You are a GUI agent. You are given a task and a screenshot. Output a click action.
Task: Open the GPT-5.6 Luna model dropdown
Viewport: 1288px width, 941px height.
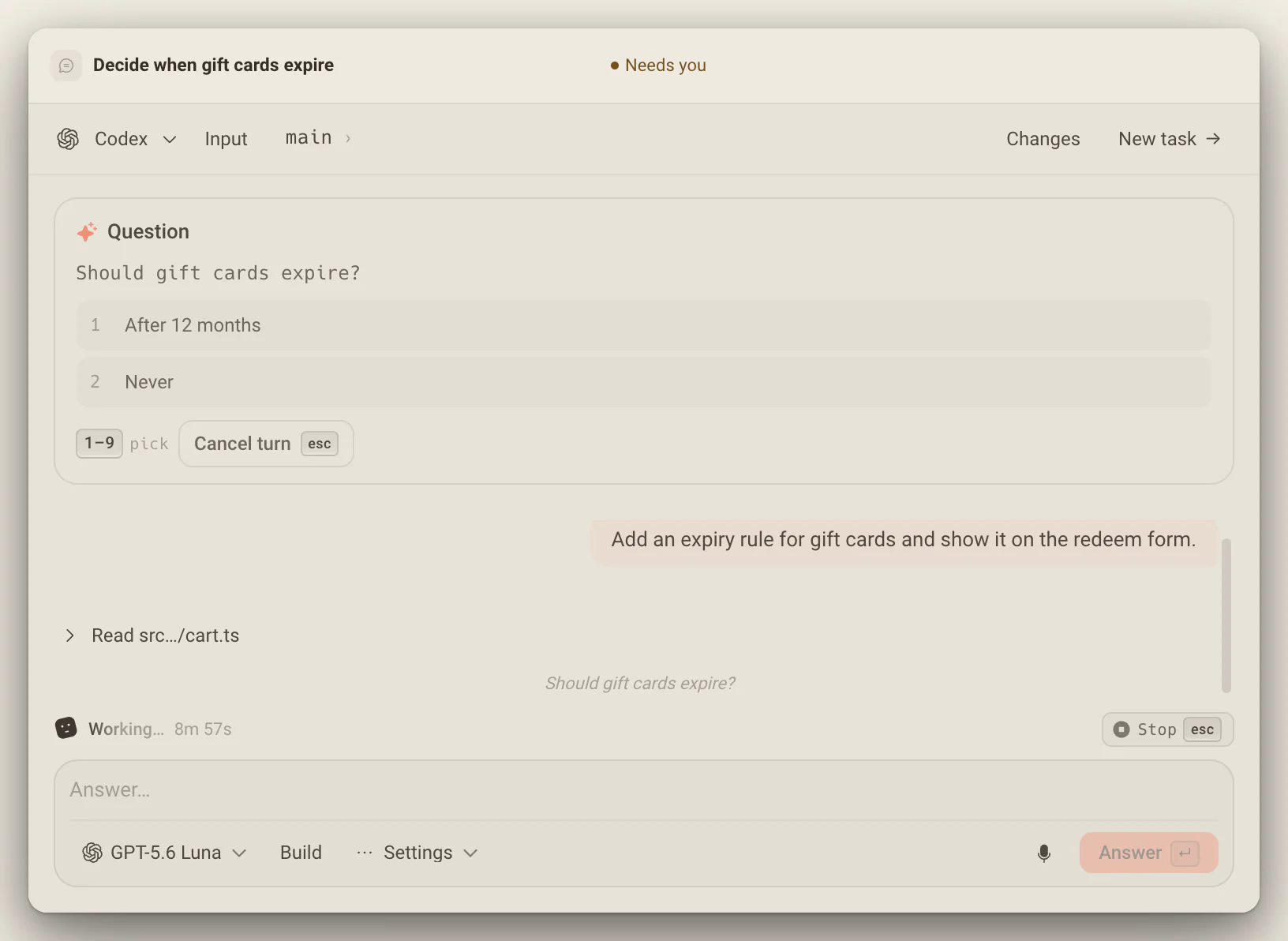(x=165, y=853)
